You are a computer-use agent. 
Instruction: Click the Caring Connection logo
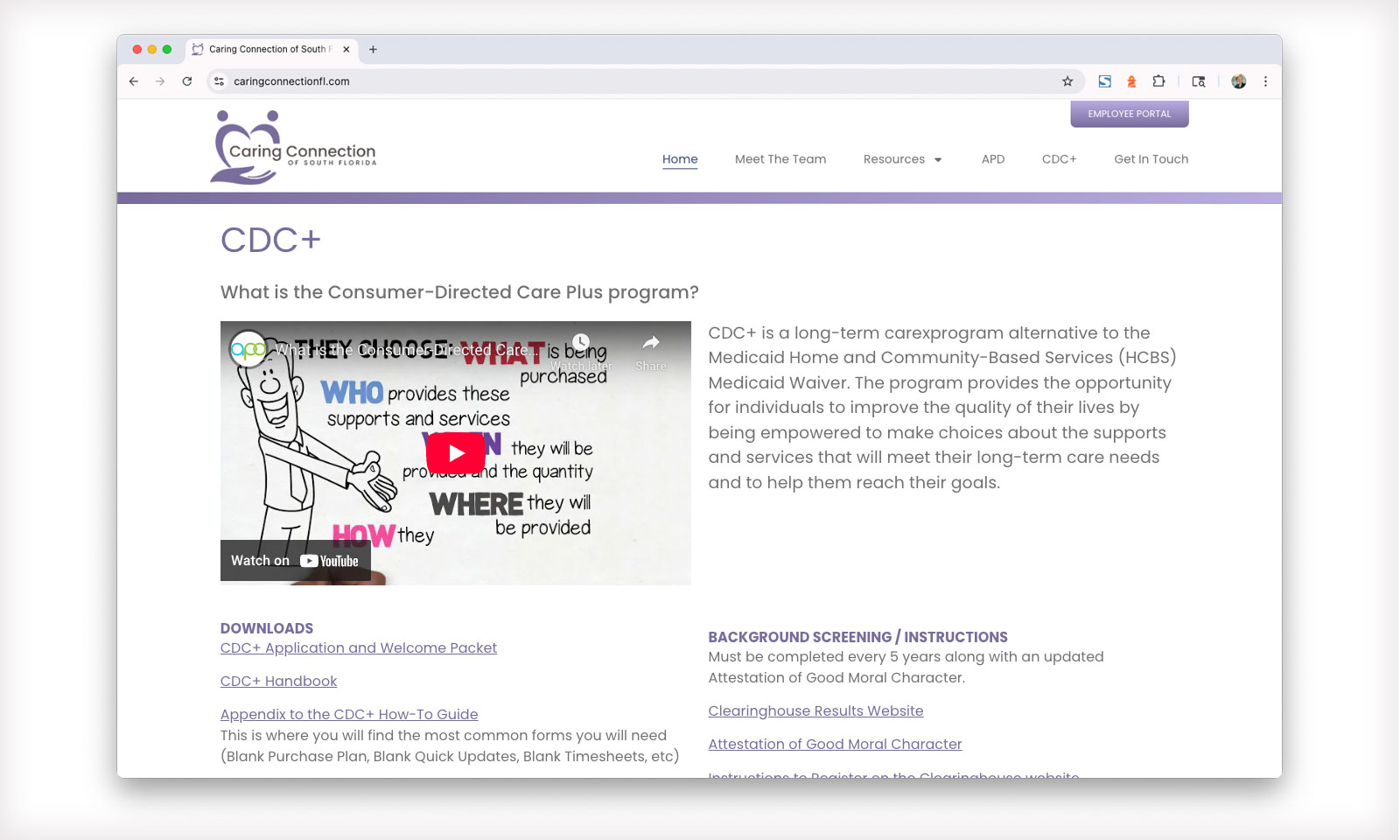293,148
